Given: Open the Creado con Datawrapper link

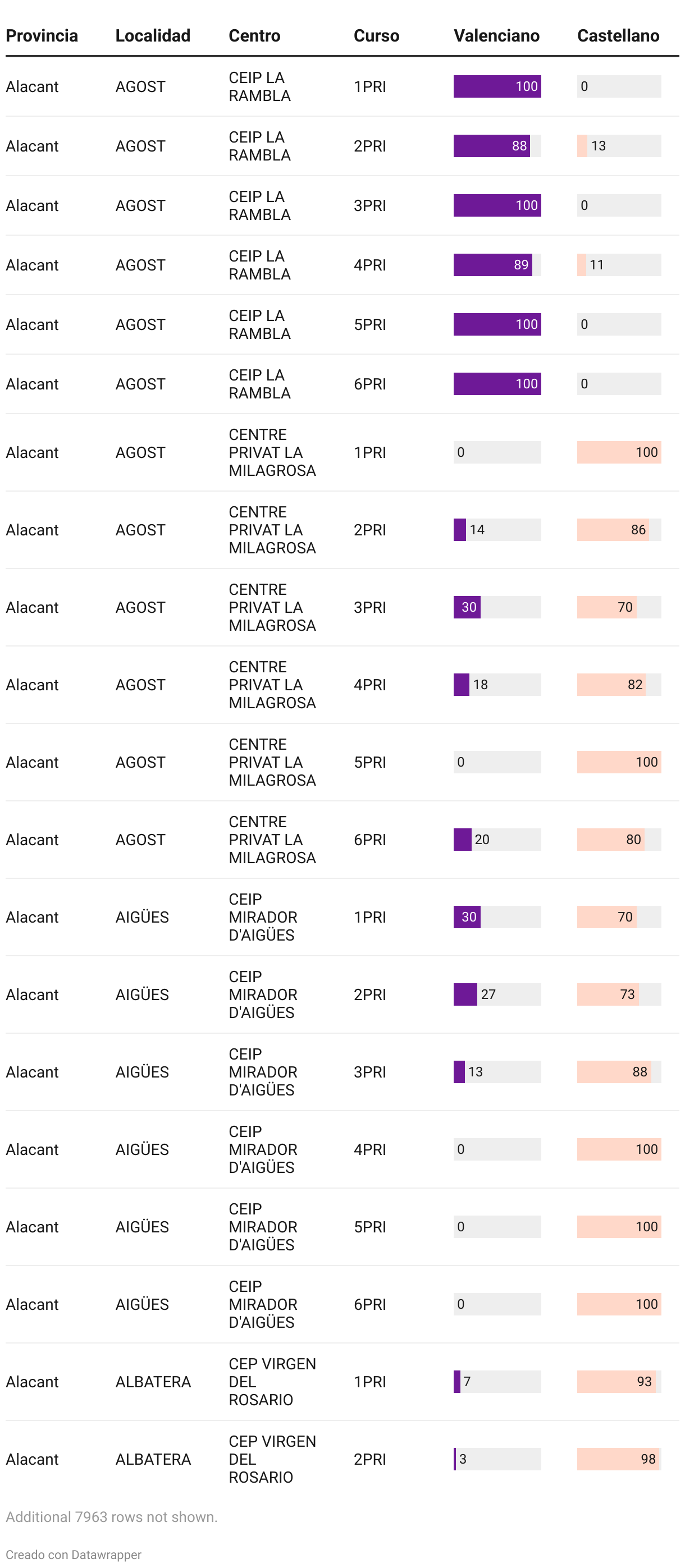Looking at the screenshot, I should (74, 1554).
